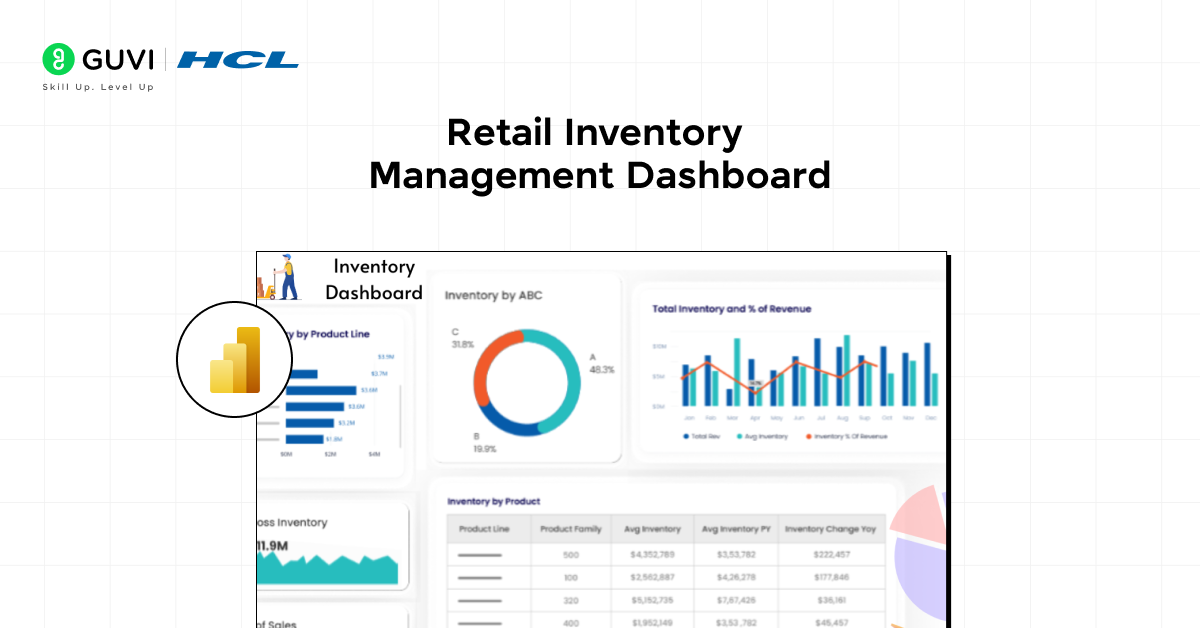Click the 'Inventory by ABC' chart title
Image resolution: width=1200 pixels, height=628 pixels.
[x=493, y=296]
